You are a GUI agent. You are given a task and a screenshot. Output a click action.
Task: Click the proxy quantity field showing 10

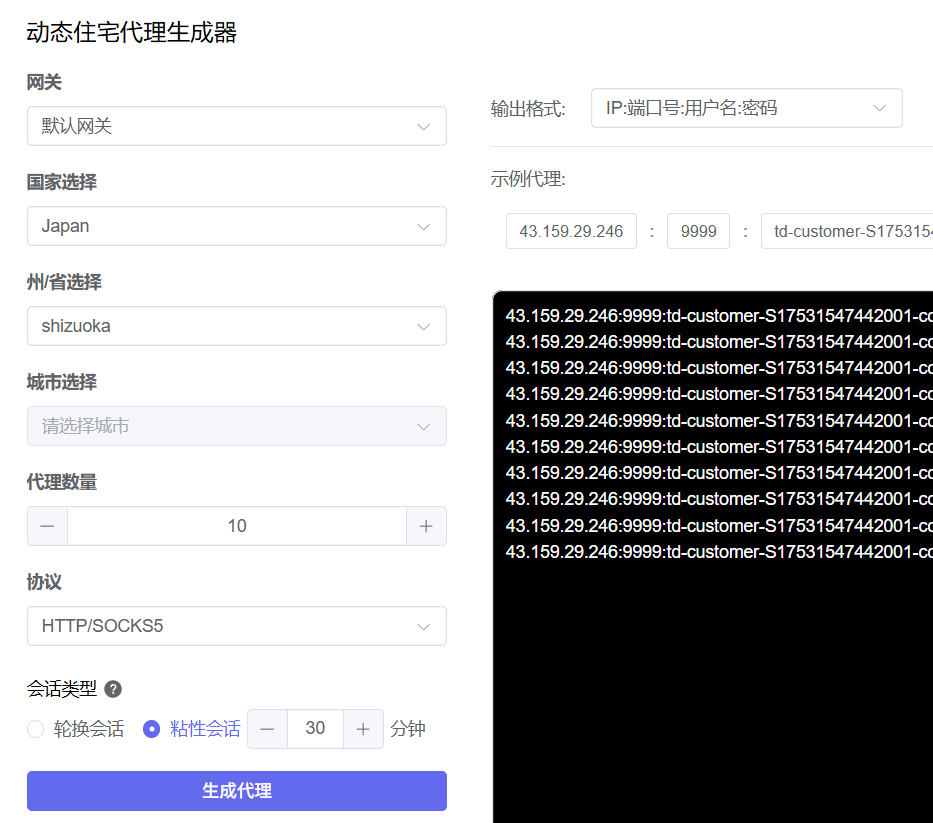coord(237,526)
